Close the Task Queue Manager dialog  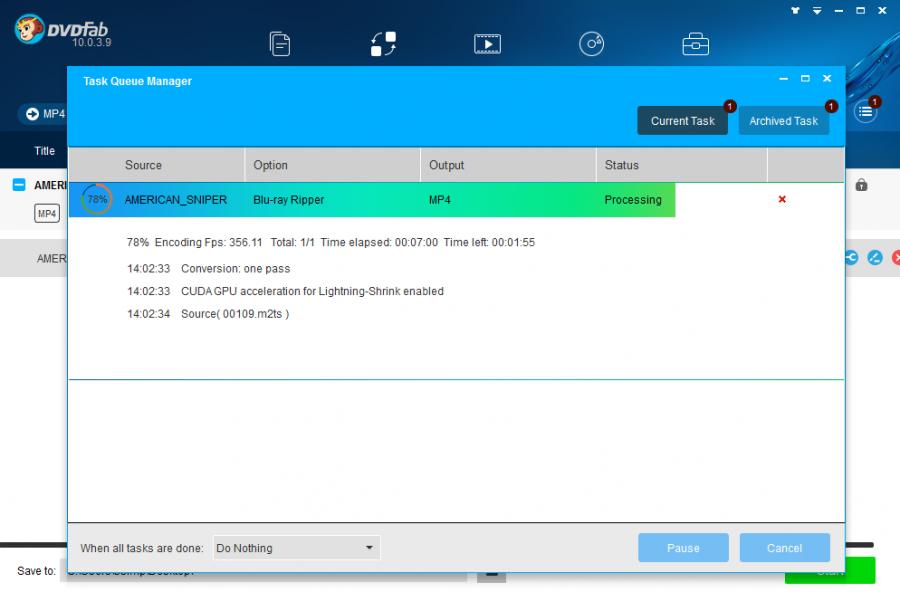tap(827, 78)
